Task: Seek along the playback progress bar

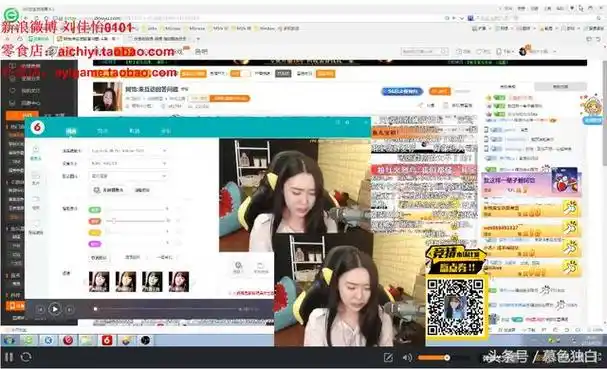Action: [x=166, y=309]
